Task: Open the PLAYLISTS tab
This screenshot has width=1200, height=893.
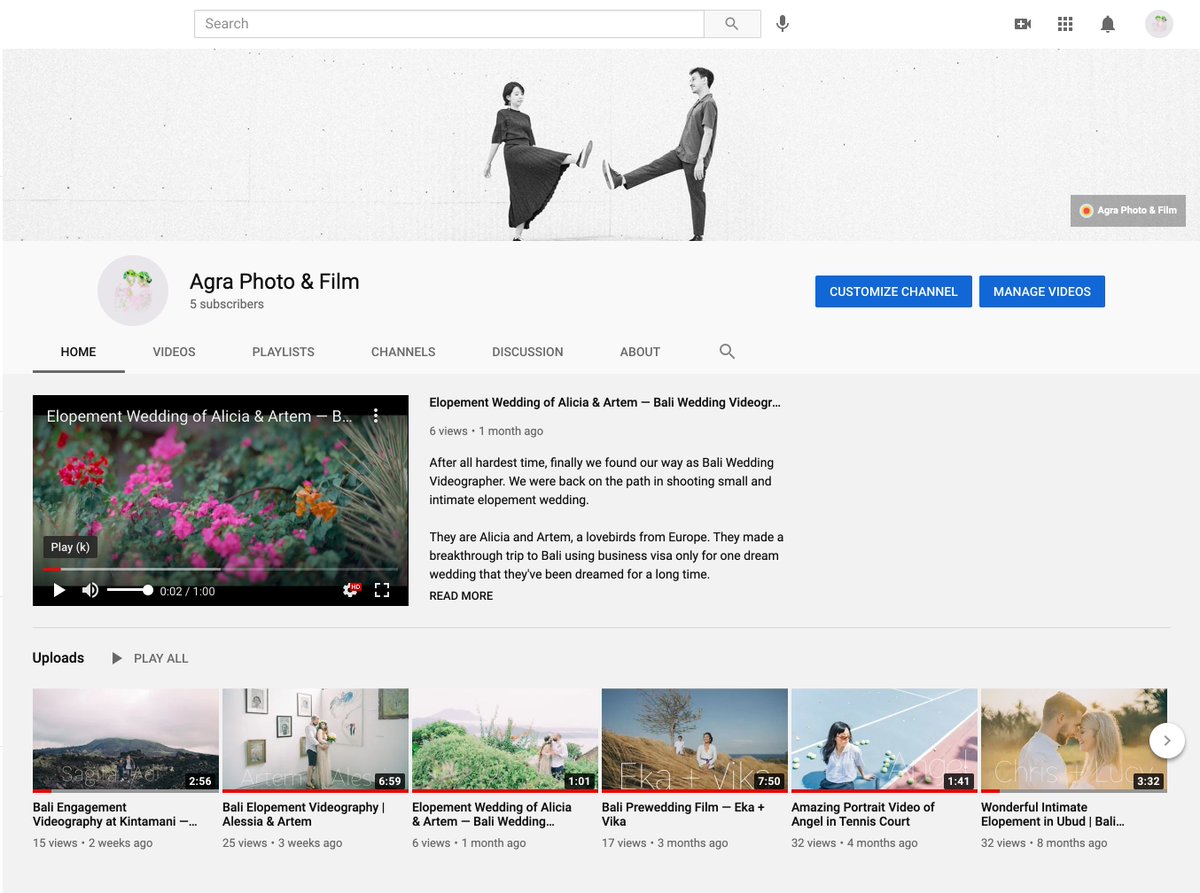Action: [x=283, y=351]
